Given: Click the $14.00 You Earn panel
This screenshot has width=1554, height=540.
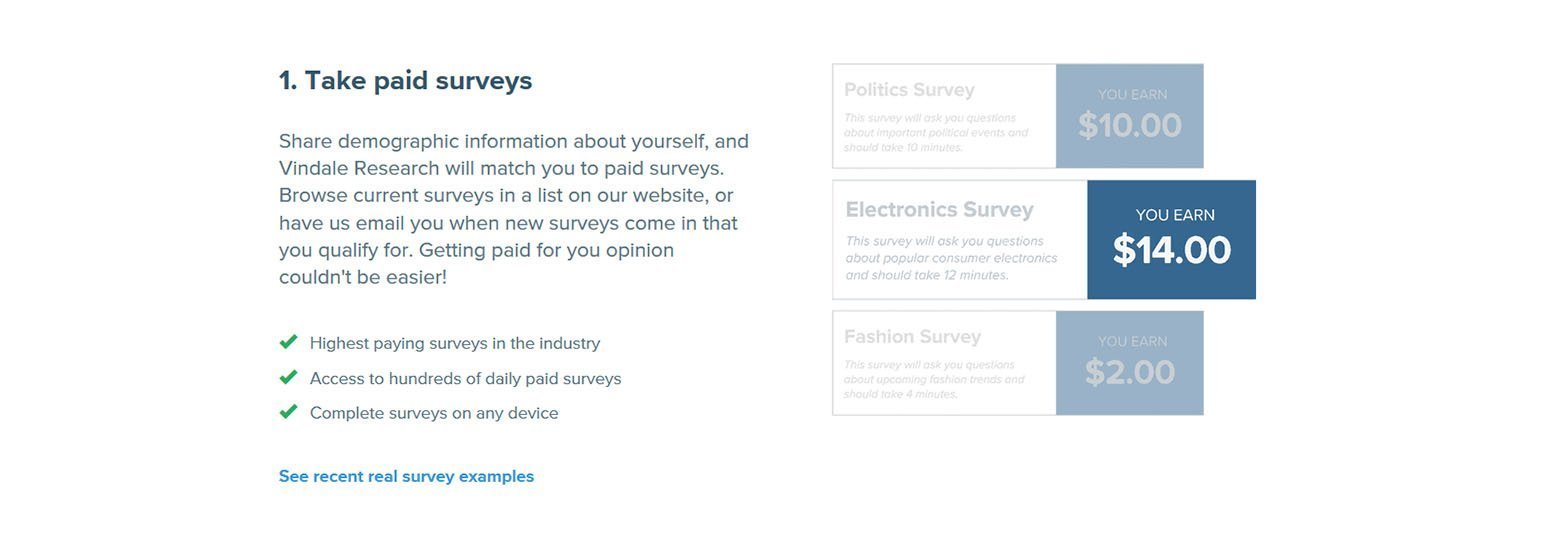Looking at the screenshot, I should 1171,240.
